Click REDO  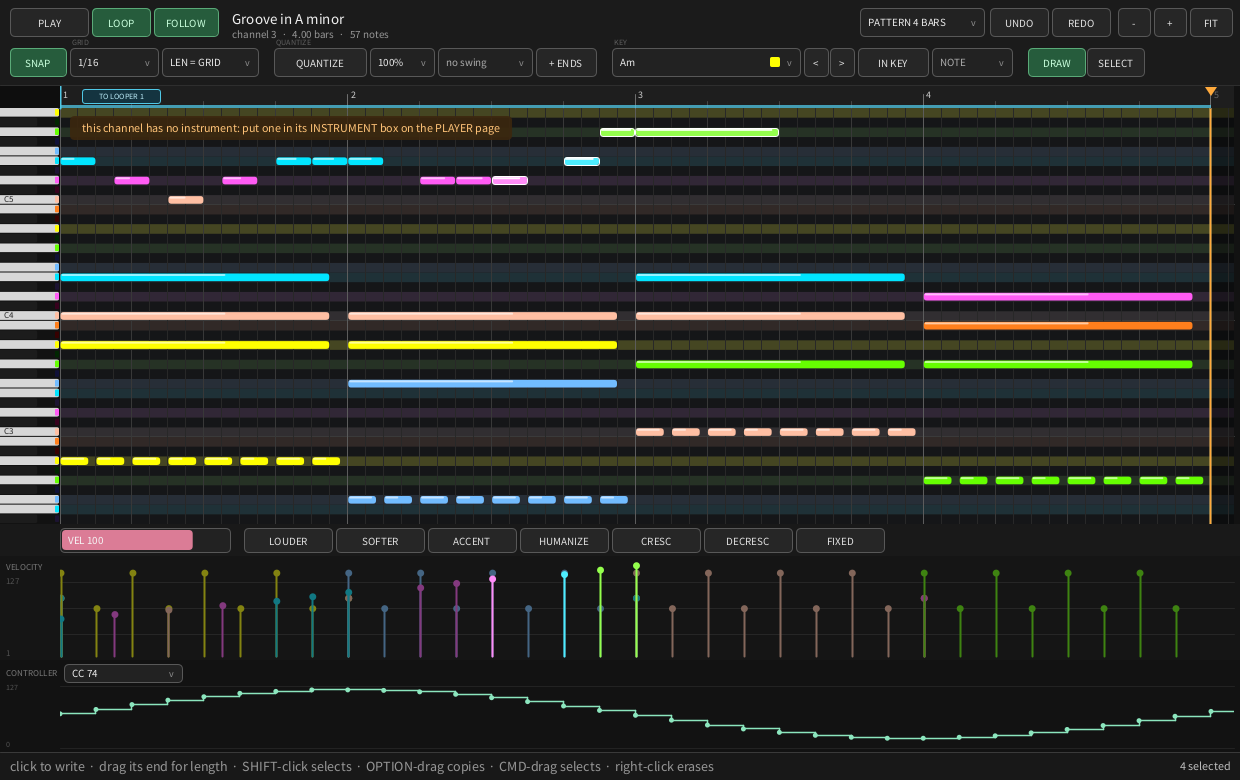(1081, 23)
